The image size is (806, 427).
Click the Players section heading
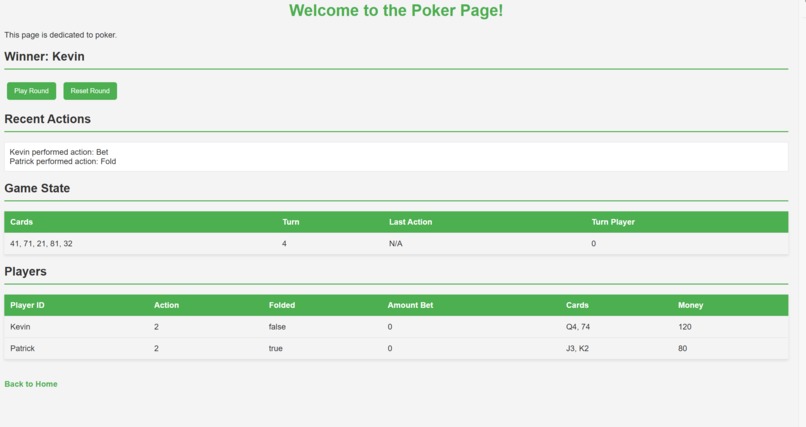coord(25,272)
